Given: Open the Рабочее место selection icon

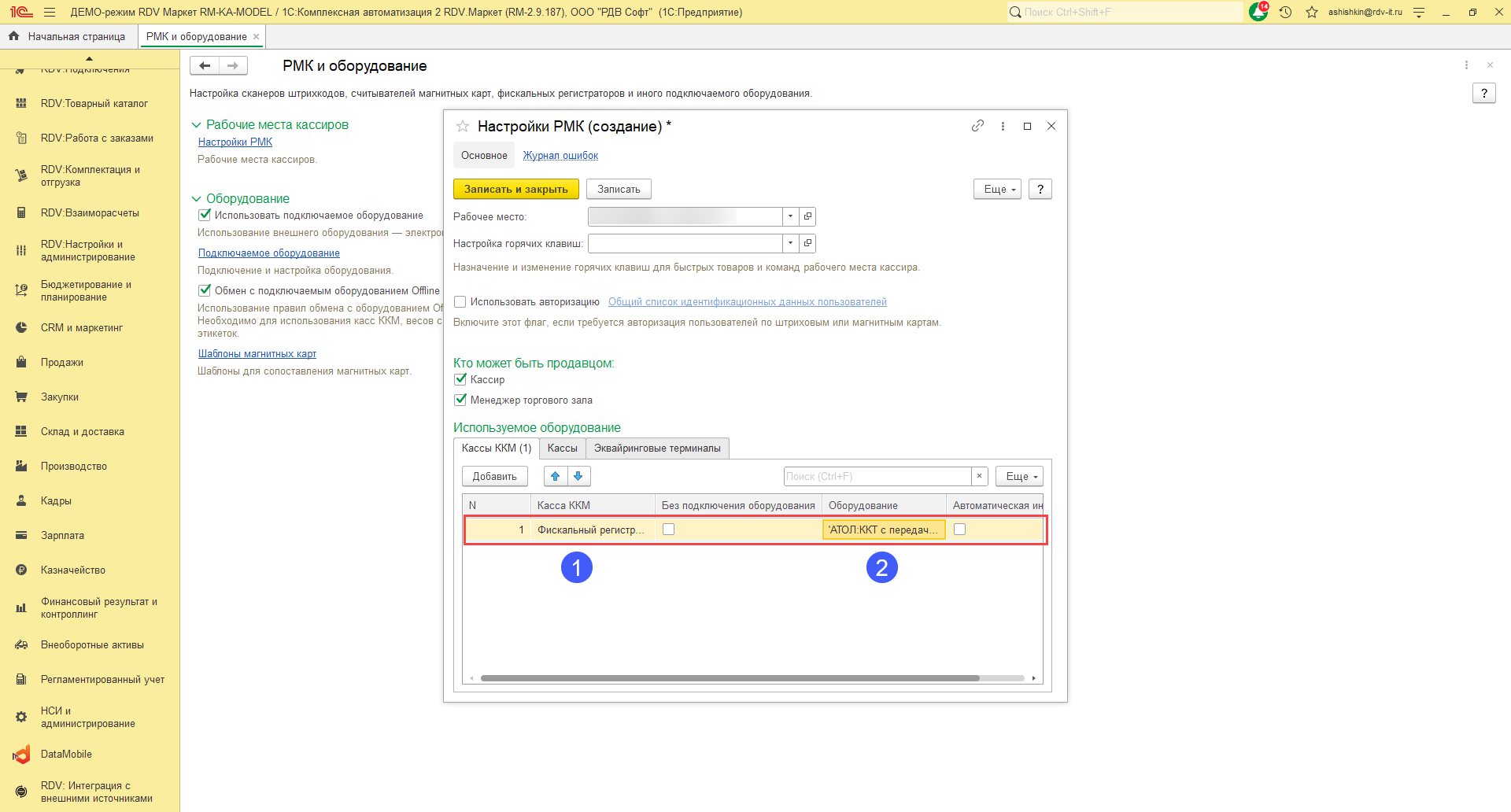Looking at the screenshot, I should (x=807, y=216).
